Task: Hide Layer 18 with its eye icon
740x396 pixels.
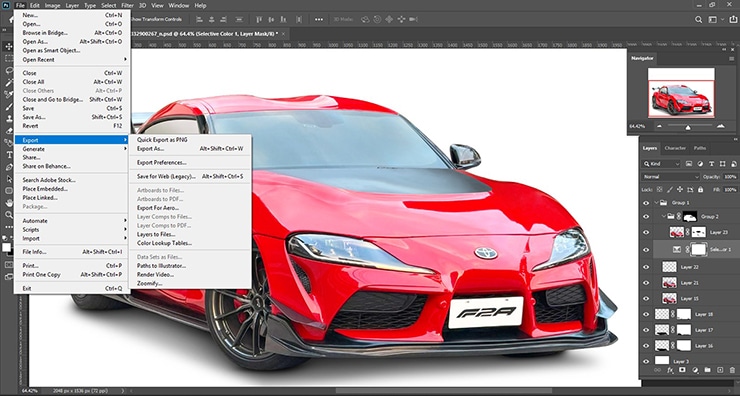Action: tap(646, 314)
